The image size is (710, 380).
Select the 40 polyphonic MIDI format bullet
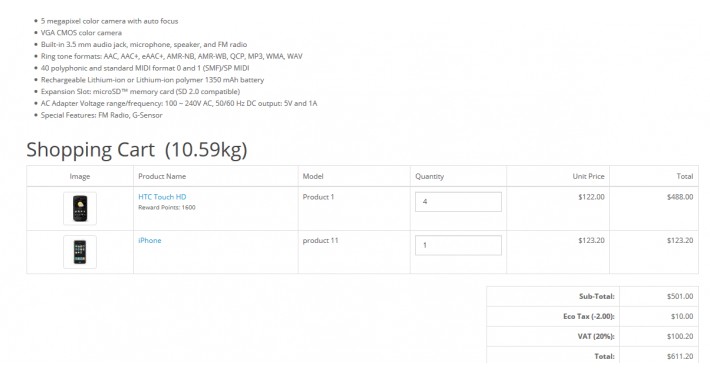point(145,68)
